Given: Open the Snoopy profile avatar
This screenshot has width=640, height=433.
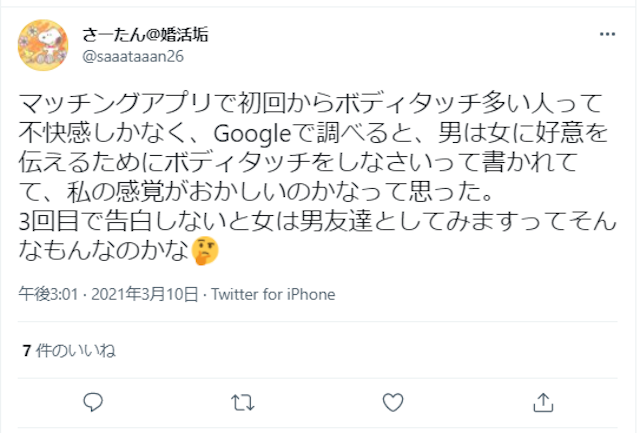Looking at the screenshot, I should (44, 43).
